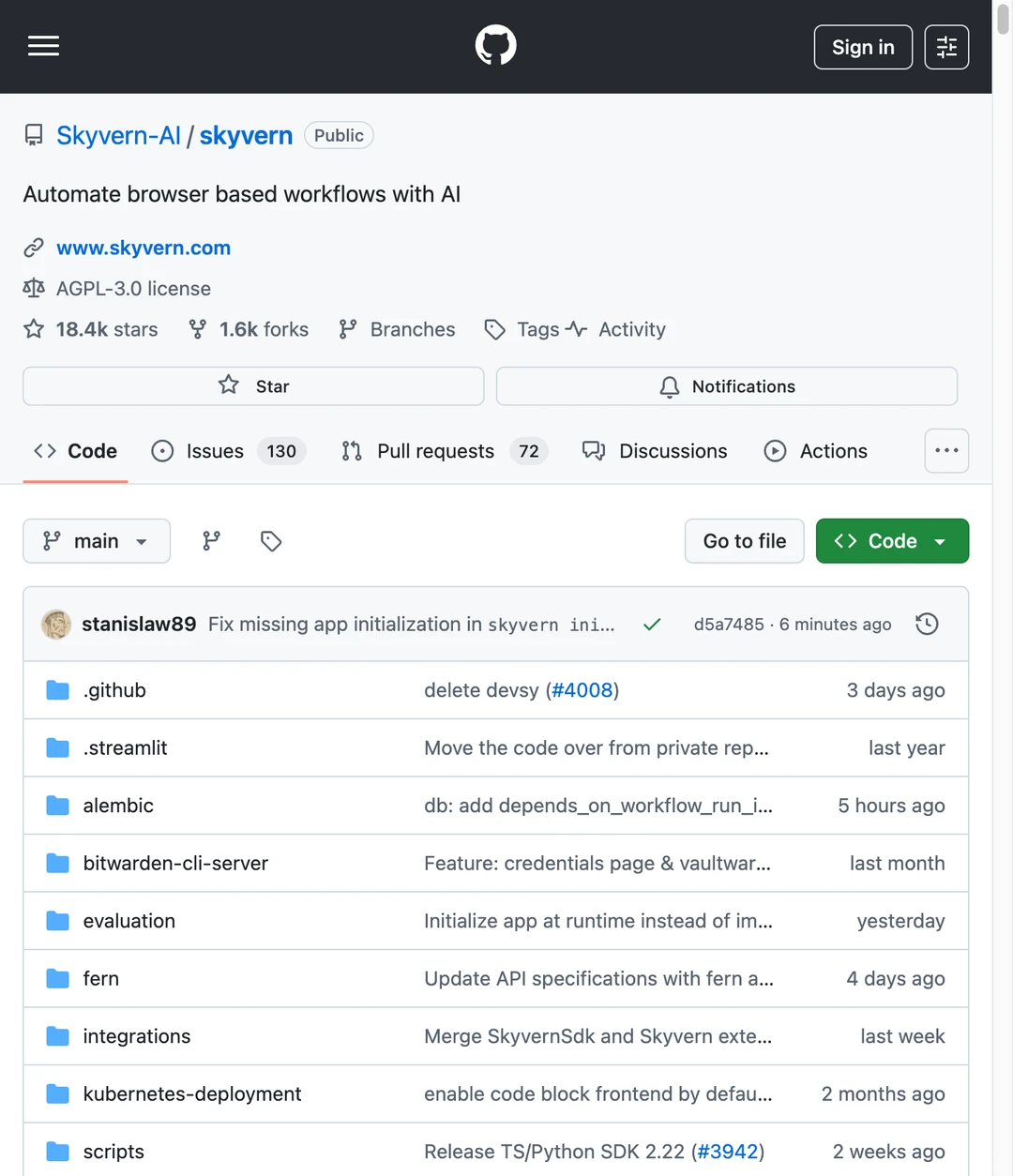Open the integrations folder
Screen dimensions: 1013x1176
tap(136, 1036)
